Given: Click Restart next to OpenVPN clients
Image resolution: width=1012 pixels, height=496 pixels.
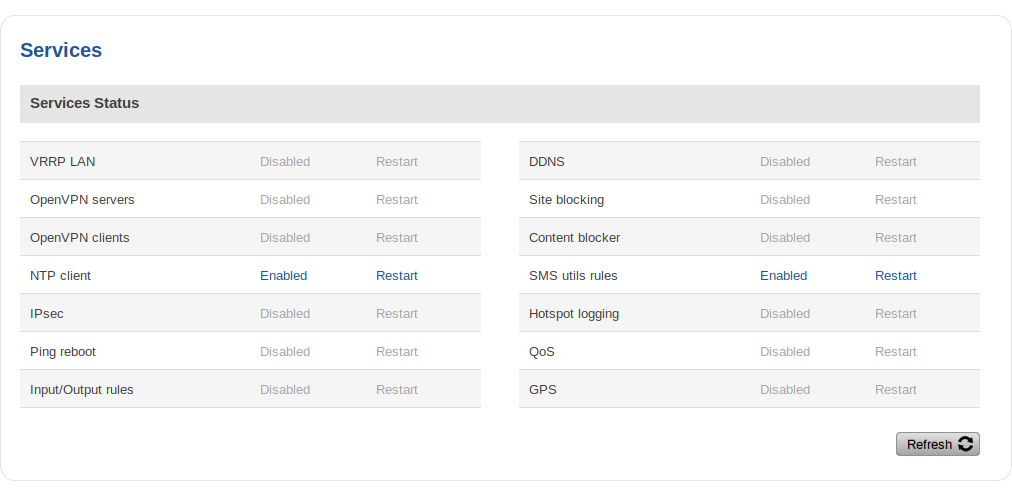Looking at the screenshot, I should (397, 238).
